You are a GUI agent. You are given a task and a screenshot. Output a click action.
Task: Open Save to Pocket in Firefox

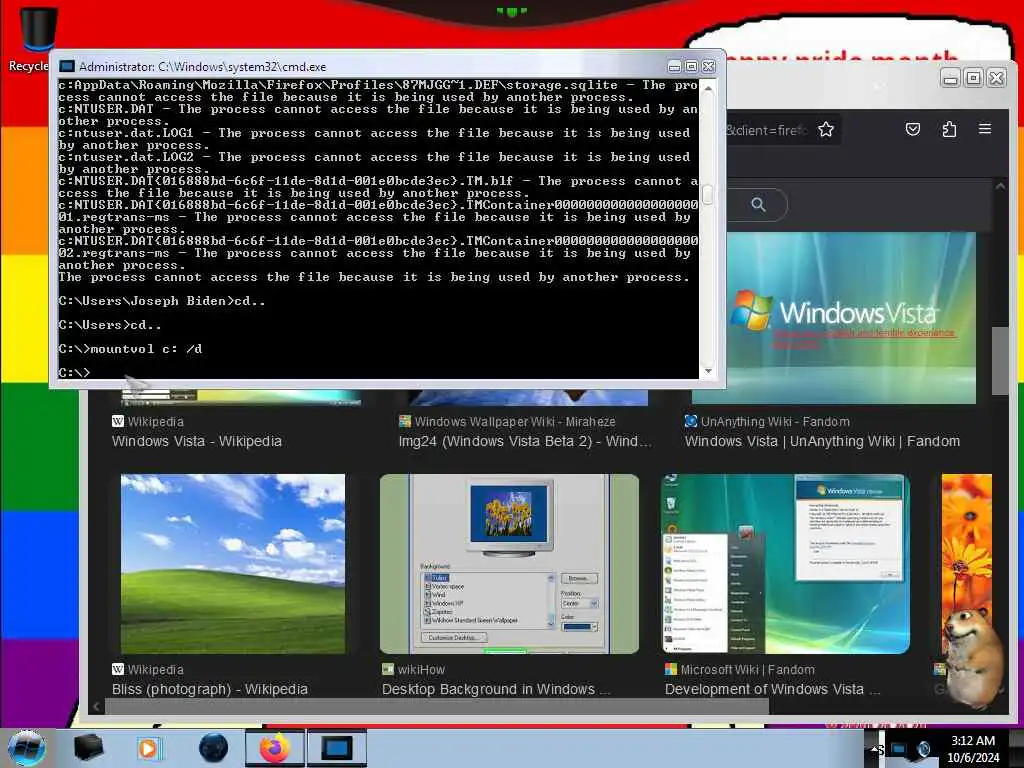click(913, 129)
